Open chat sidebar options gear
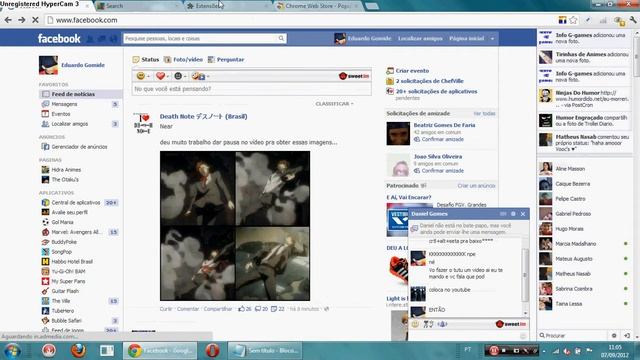640x360 pixels. [x=614, y=336]
